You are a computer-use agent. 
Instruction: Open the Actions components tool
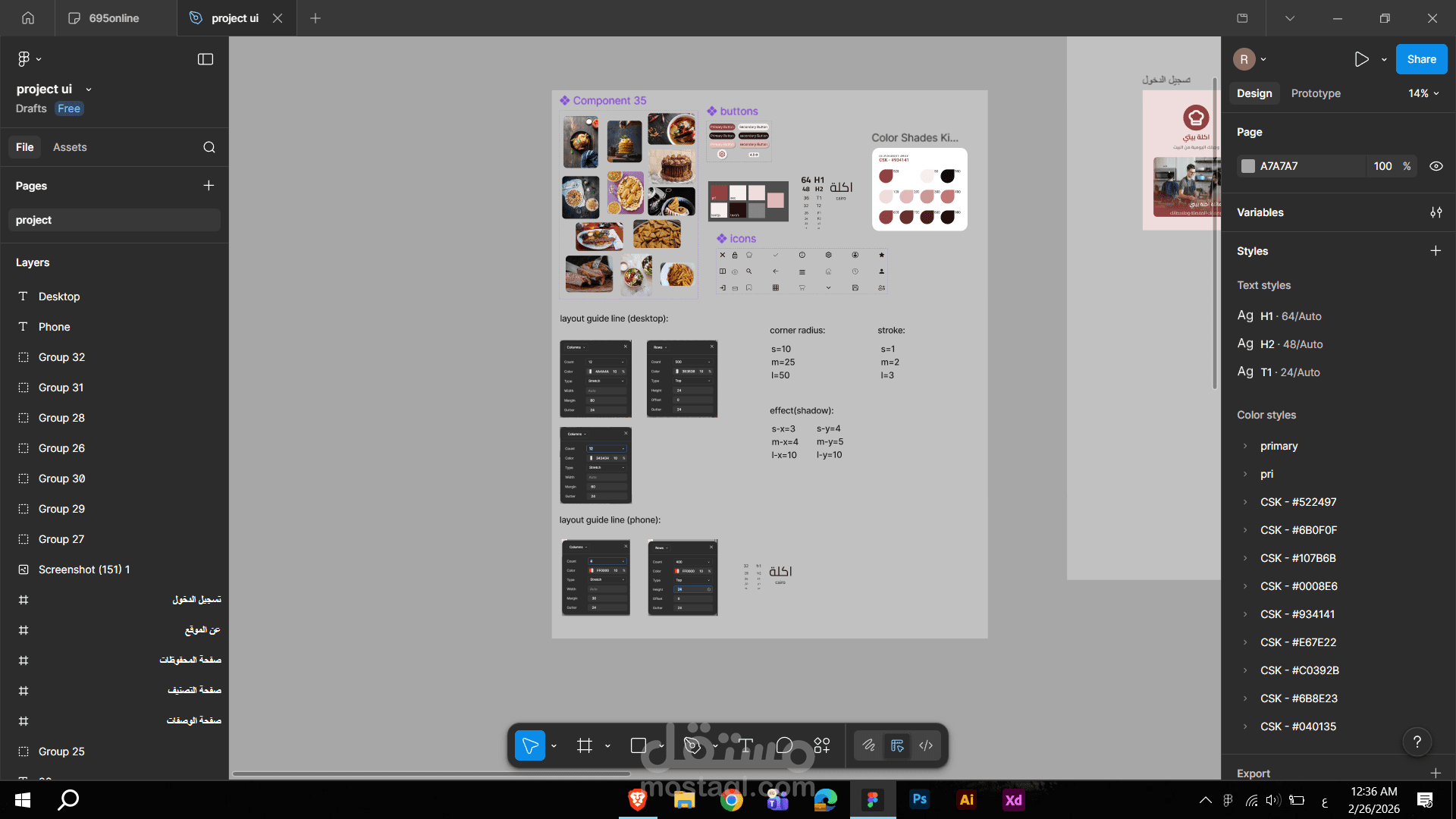(822, 745)
